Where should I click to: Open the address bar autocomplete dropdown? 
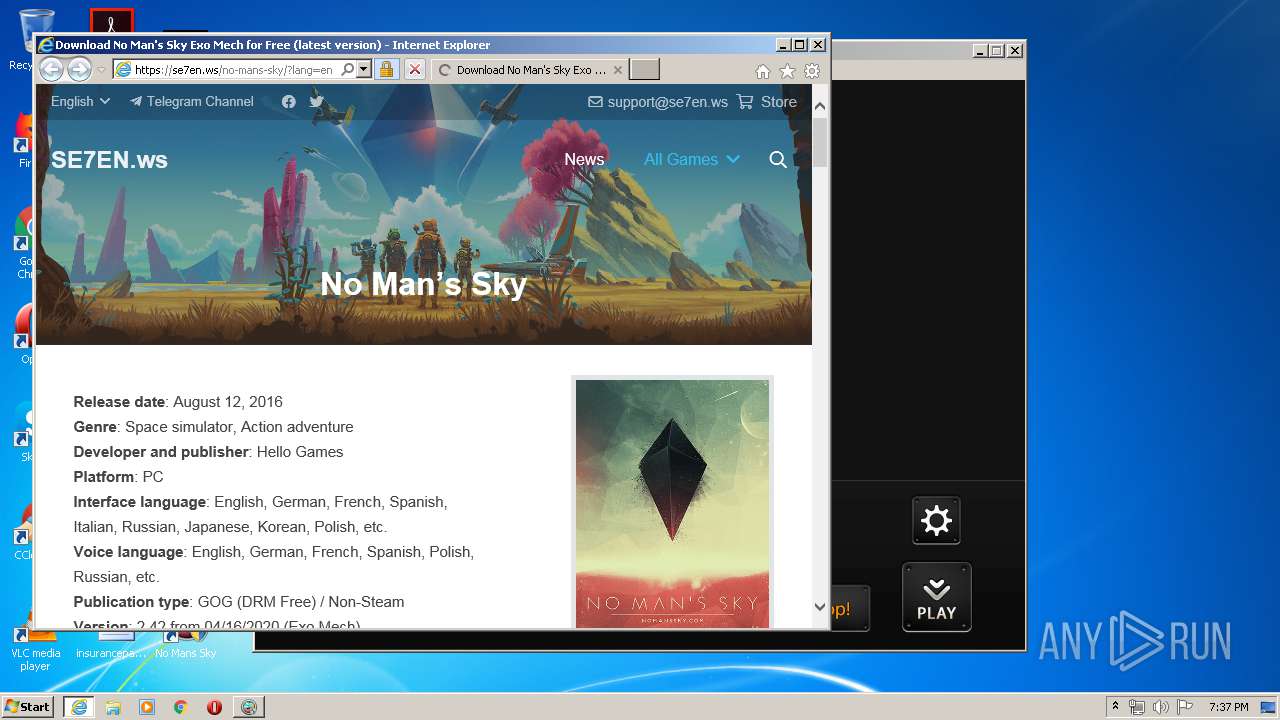click(x=364, y=69)
